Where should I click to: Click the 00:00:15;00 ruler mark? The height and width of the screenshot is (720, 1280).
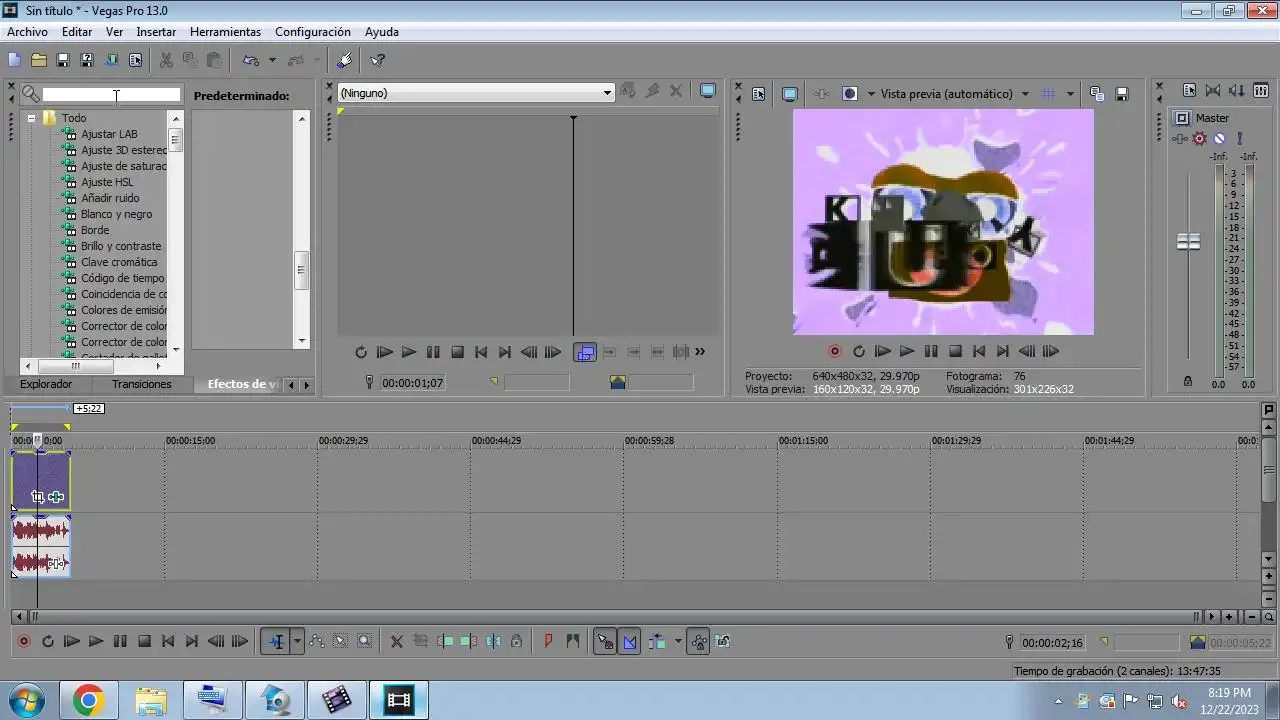point(190,441)
